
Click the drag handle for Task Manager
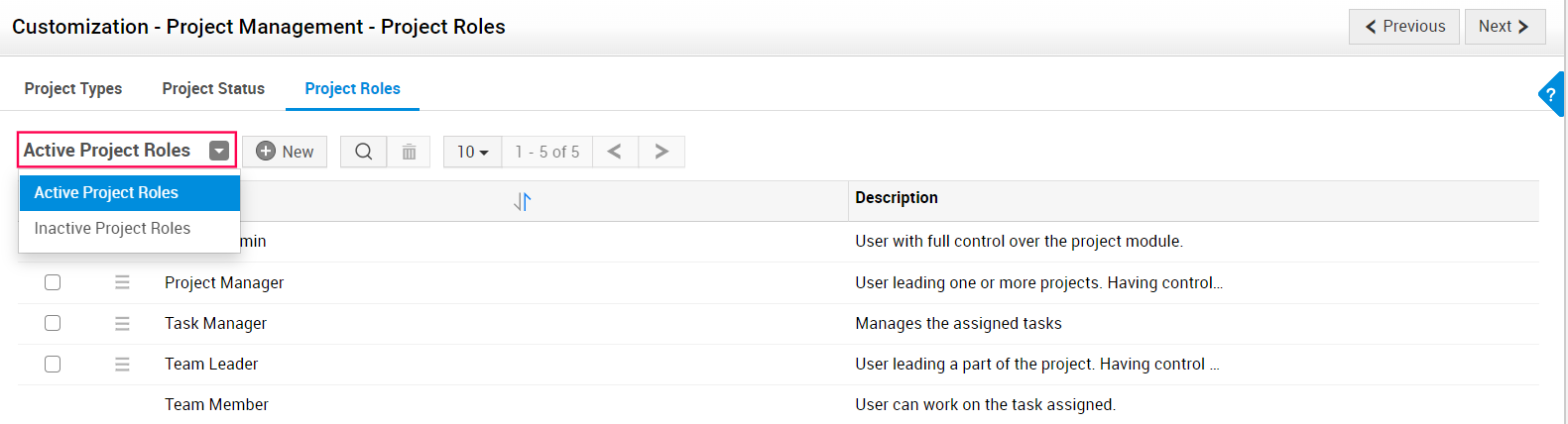click(x=122, y=323)
